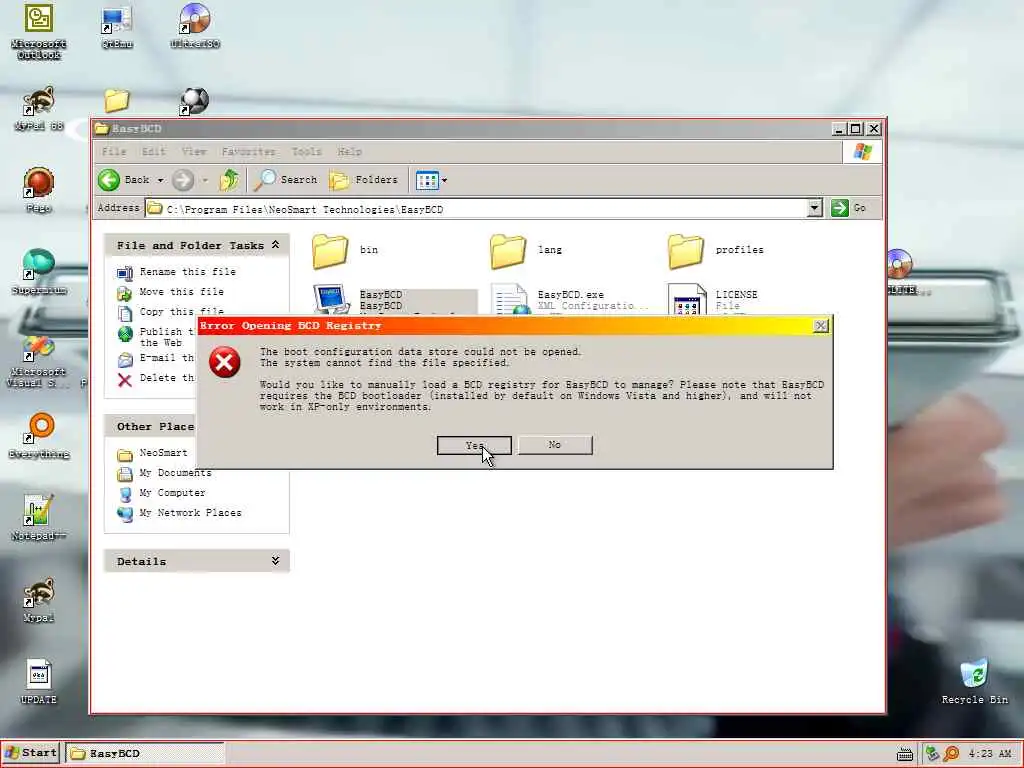Open the View menu

194,152
